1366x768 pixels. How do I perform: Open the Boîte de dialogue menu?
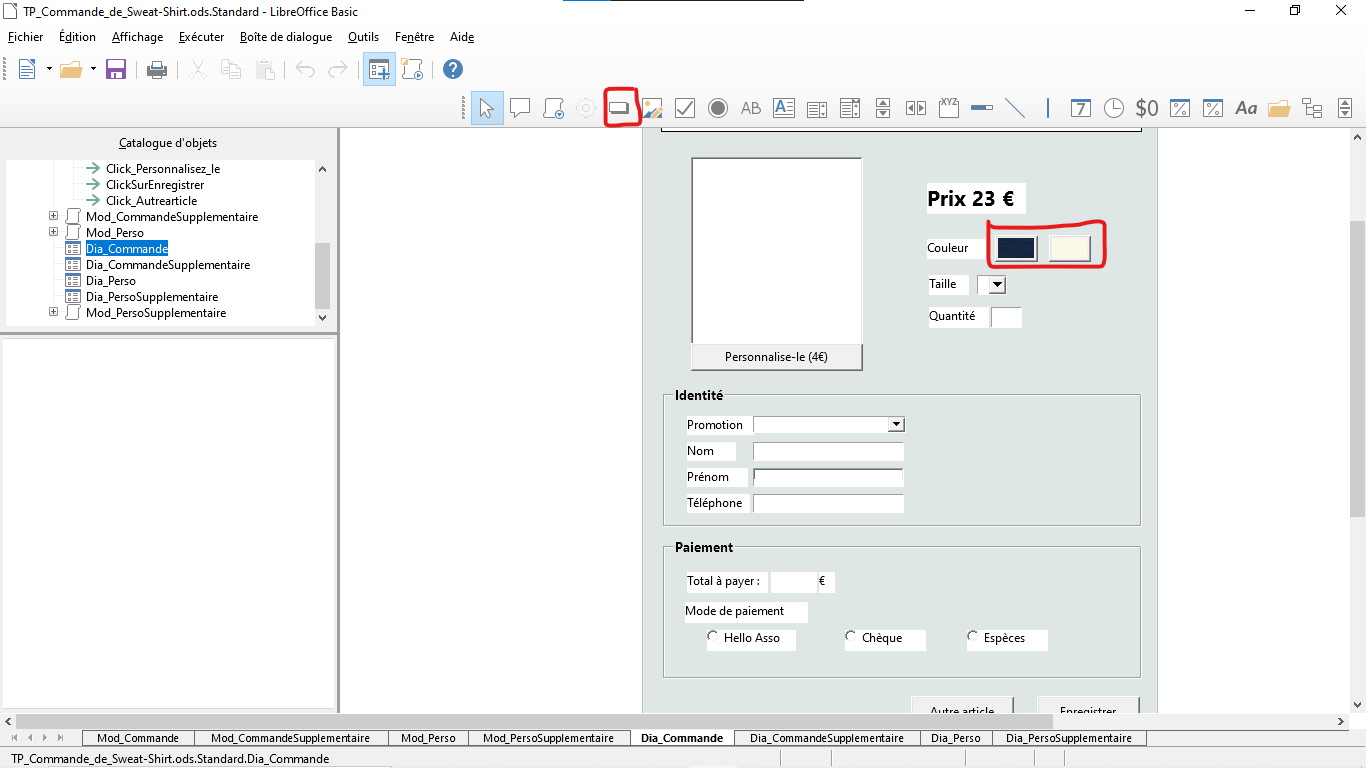pyautogui.click(x=286, y=37)
